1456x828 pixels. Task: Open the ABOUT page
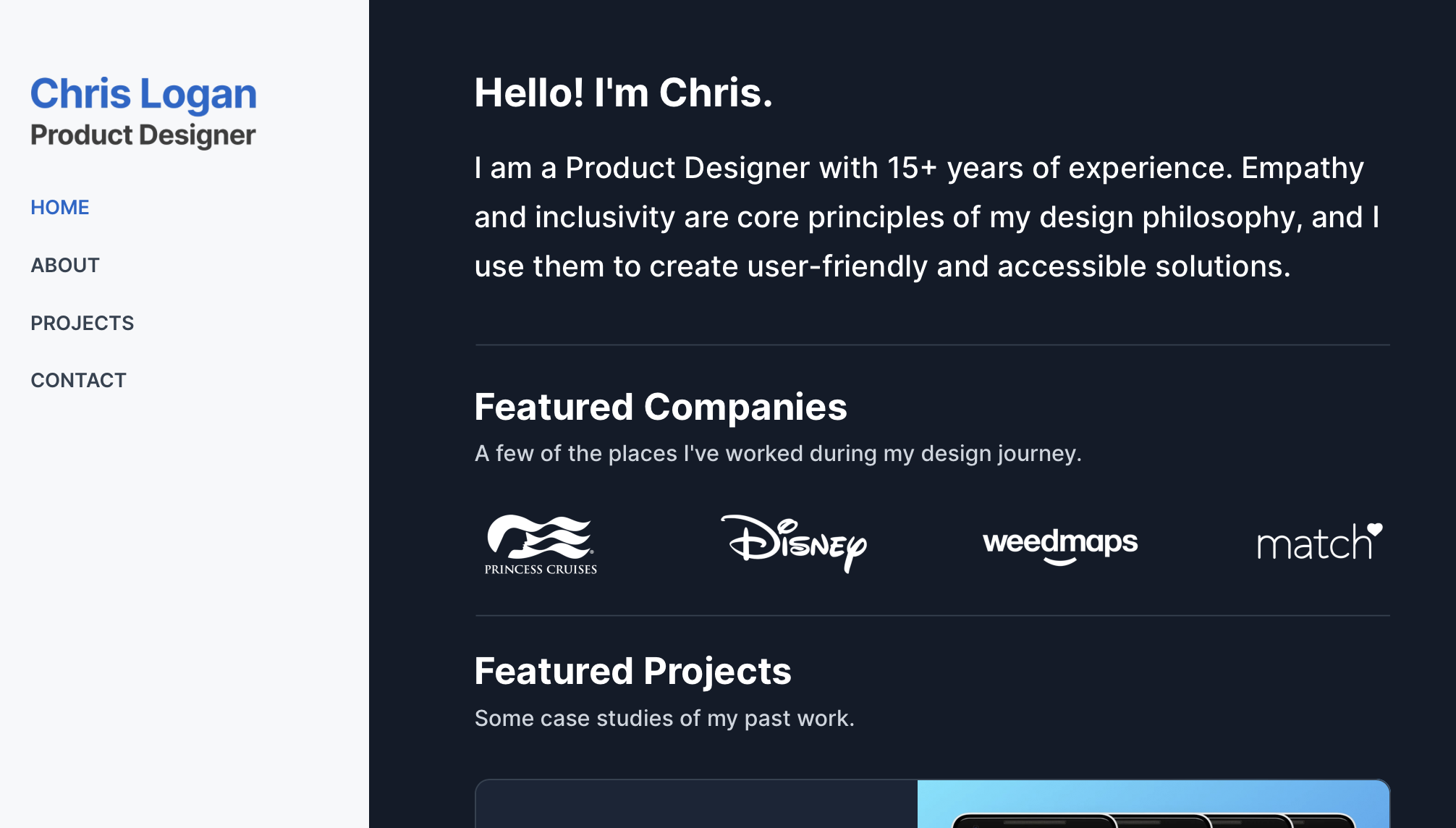64,265
